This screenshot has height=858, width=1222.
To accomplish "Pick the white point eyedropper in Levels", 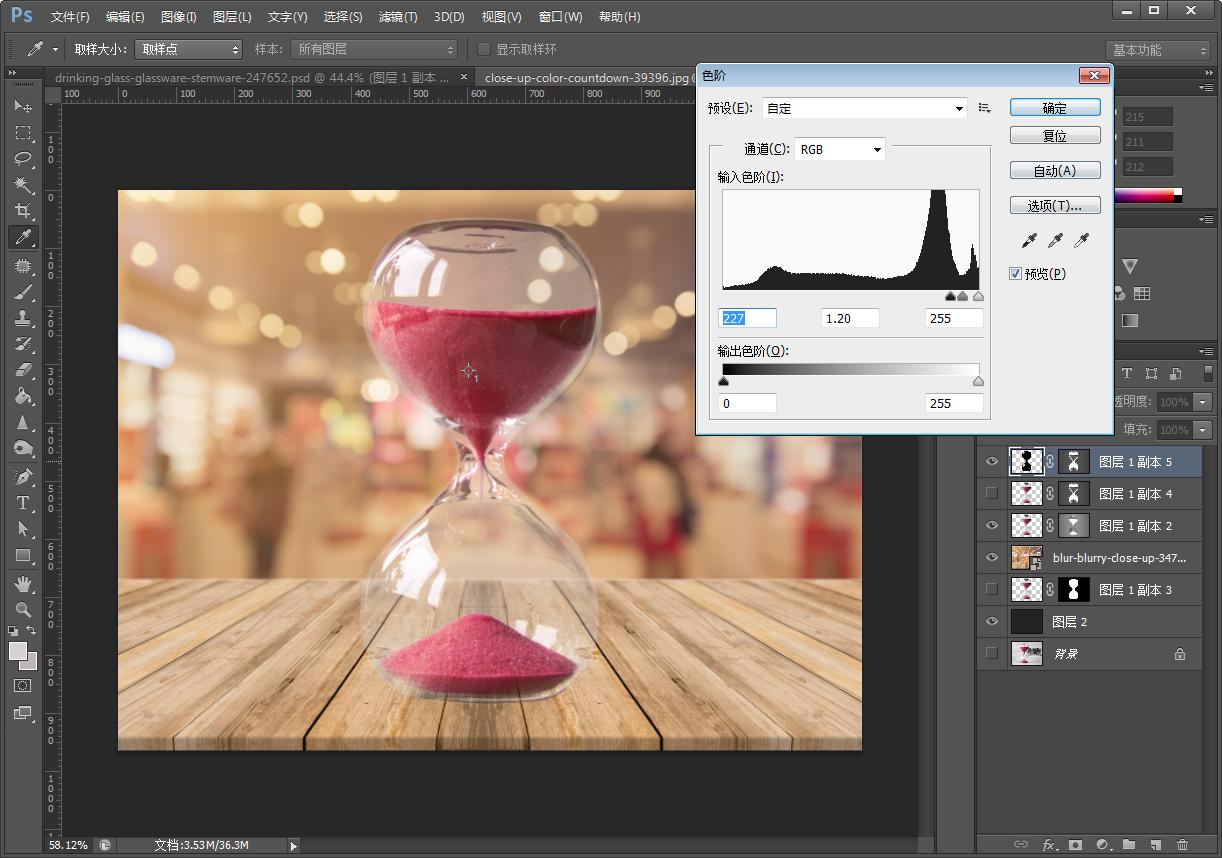I will coord(1080,240).
